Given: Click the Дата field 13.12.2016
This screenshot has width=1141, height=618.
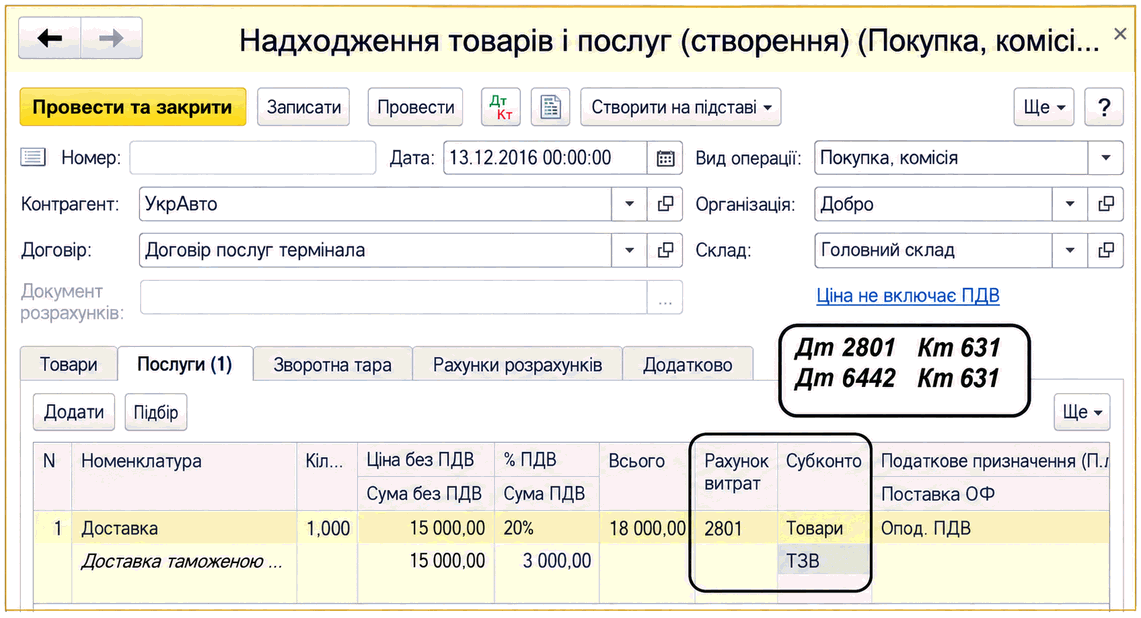Looking at the screenshot, I should pyautogui.click(x=545, y=158).
